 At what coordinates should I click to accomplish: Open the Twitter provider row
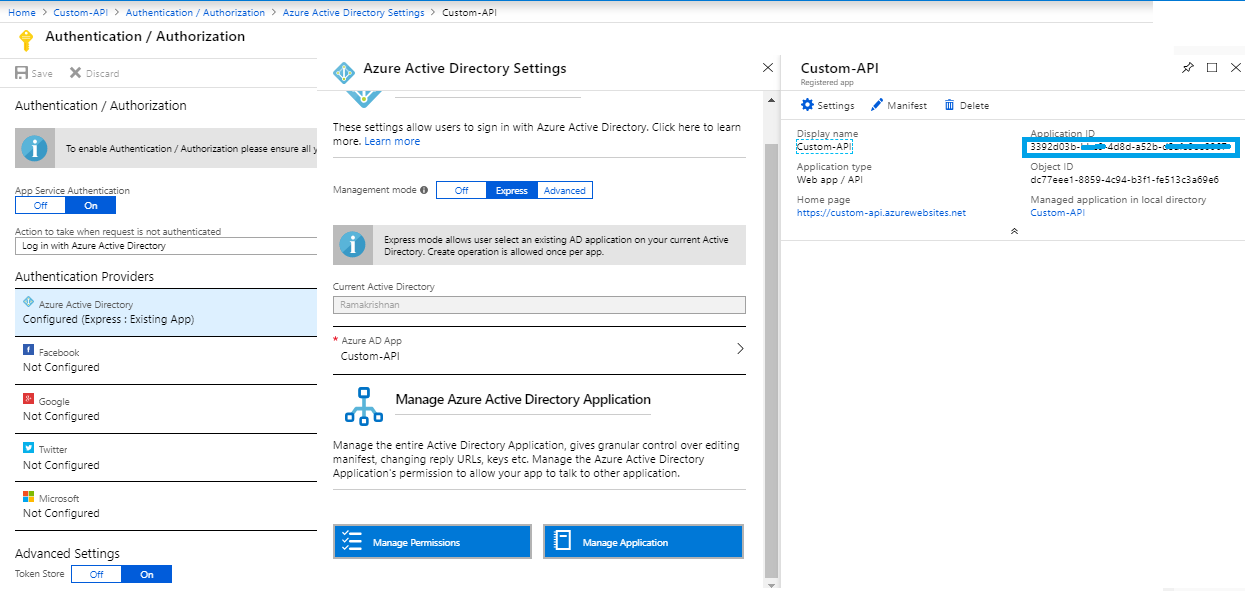click(166, 458)
